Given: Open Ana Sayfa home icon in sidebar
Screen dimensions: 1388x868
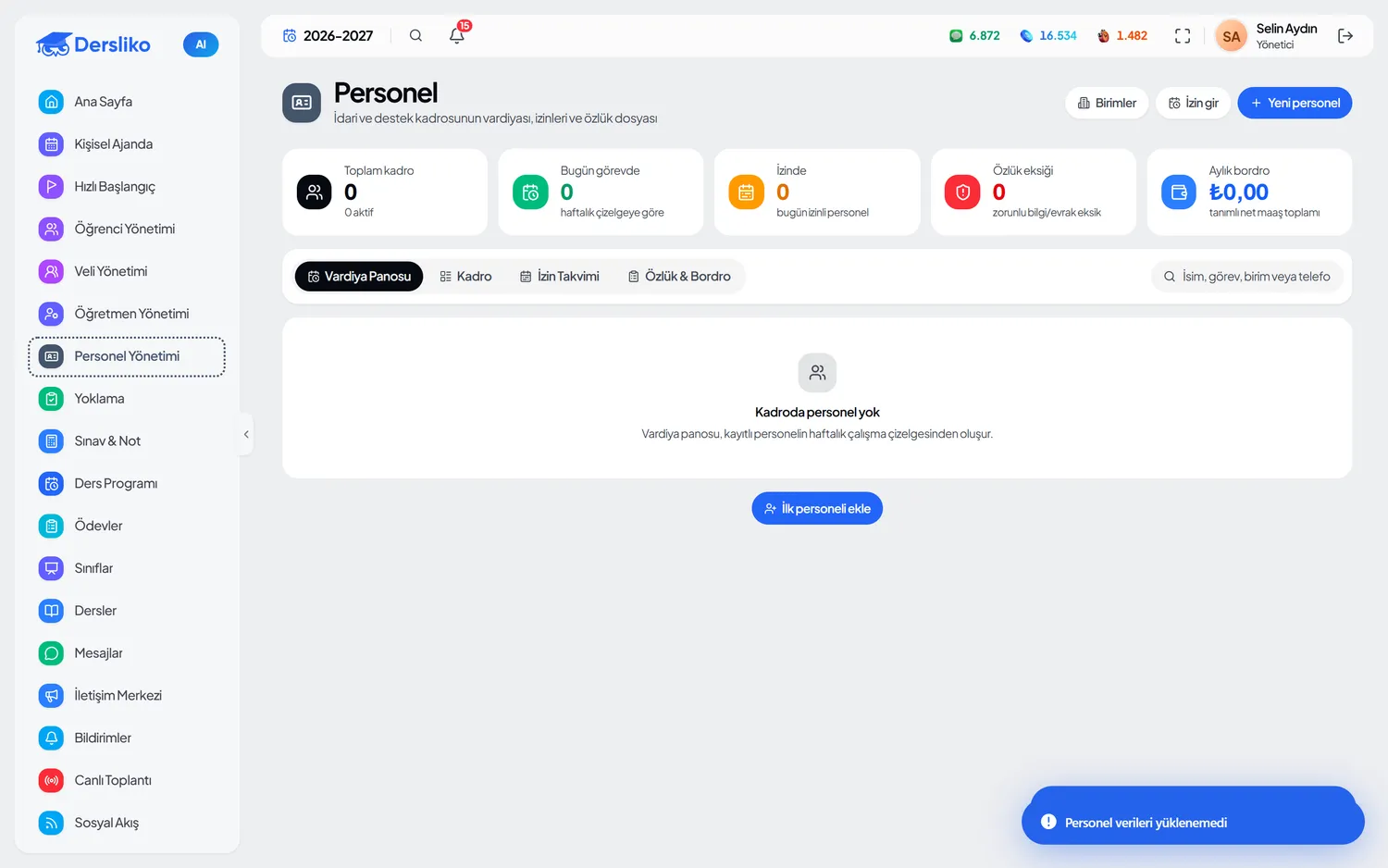Looking at the screenshot, I should point(52,102).
